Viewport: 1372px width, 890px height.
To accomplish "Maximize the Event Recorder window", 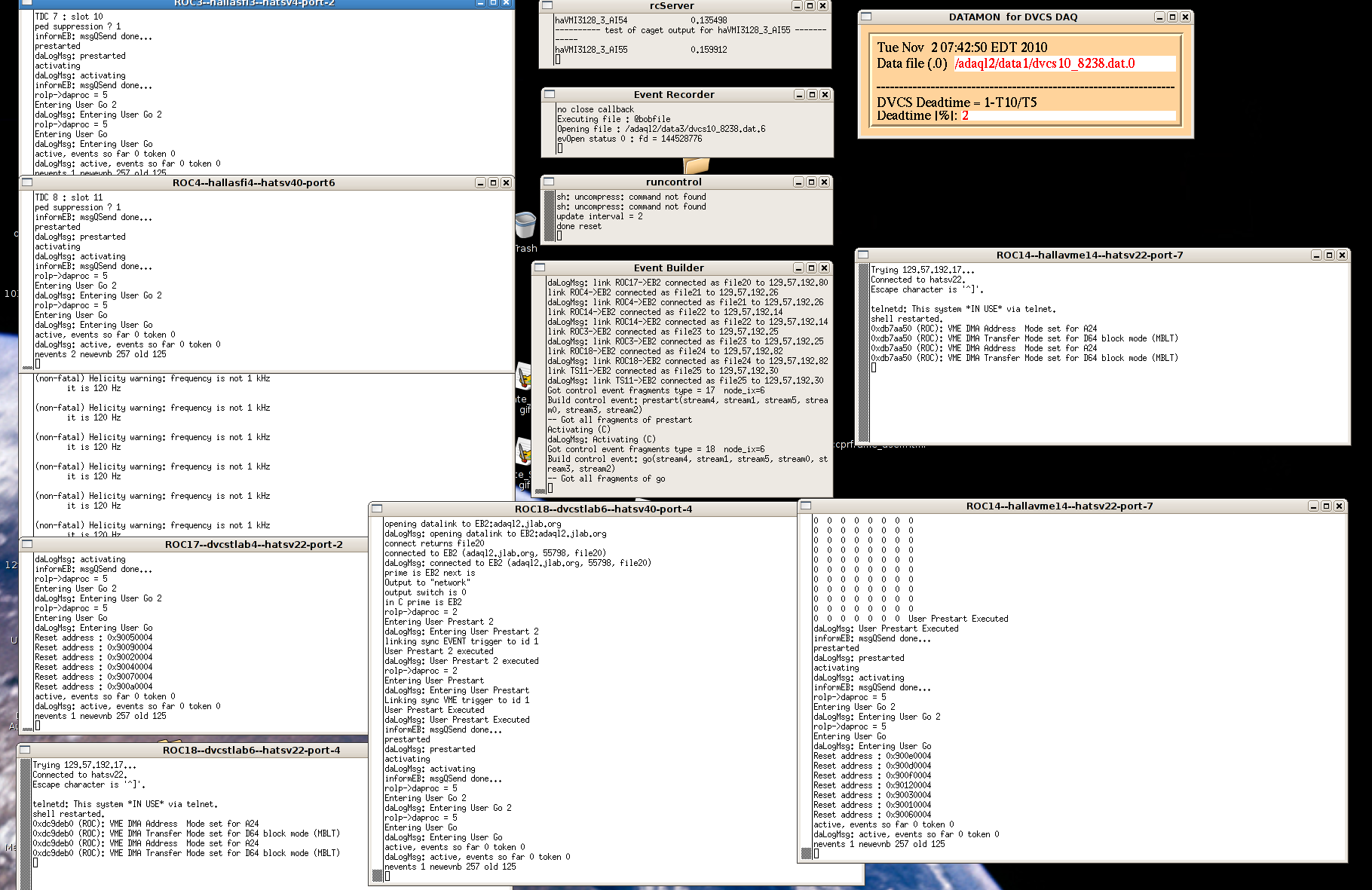I will (x=812, y=94).
